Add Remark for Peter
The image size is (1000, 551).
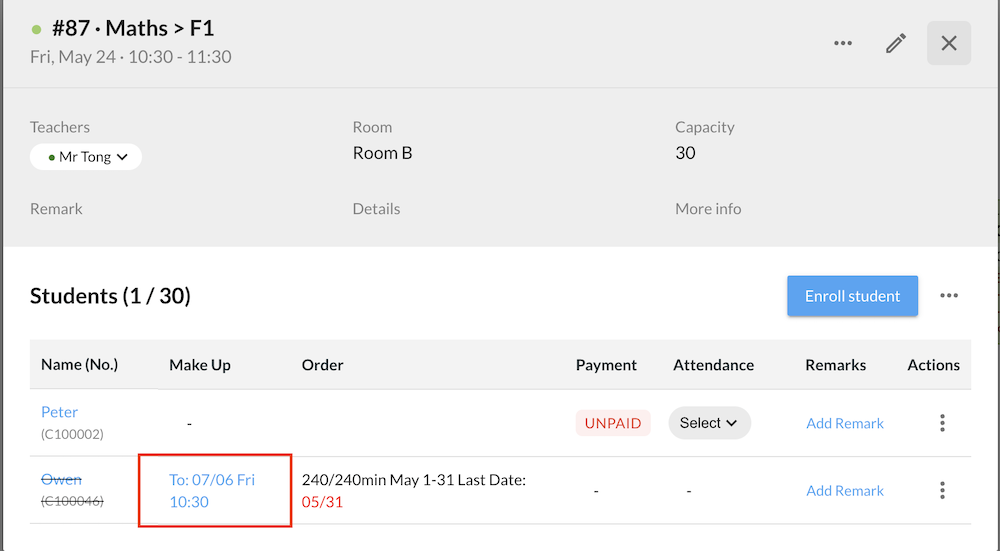point(845,423)
